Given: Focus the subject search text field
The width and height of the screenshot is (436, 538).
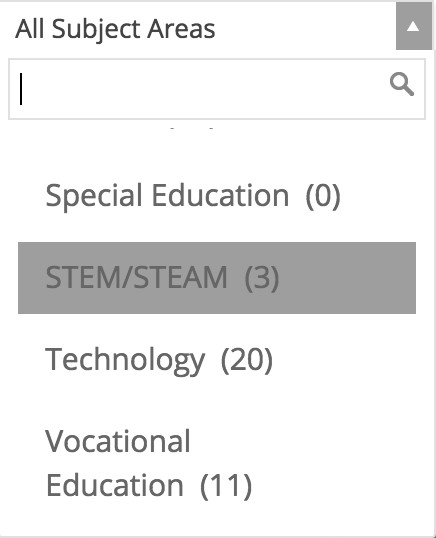Looking at the screenshot, I should click(217, 89).
